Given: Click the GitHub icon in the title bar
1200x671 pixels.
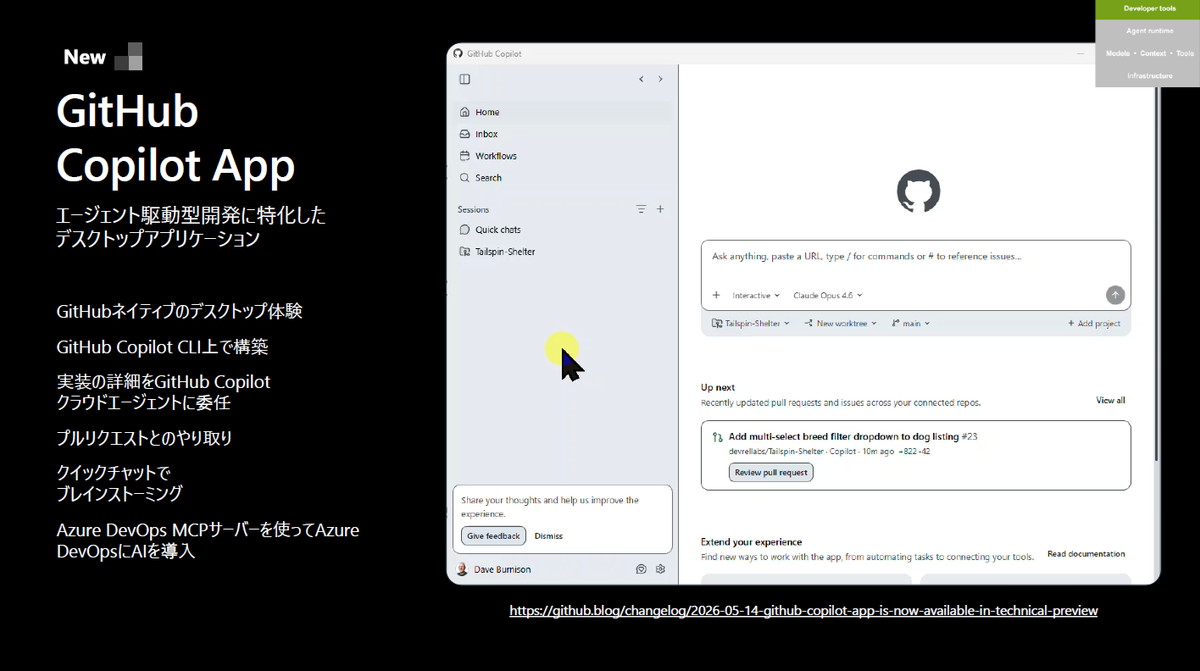Looking at the screenshot, I should pyautogui.click(x=458, y=53).
